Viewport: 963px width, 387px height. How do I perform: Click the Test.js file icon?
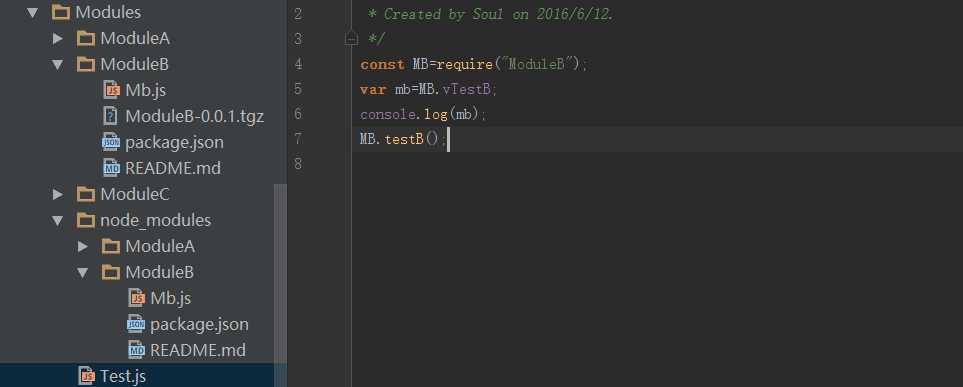click(87, 376)
